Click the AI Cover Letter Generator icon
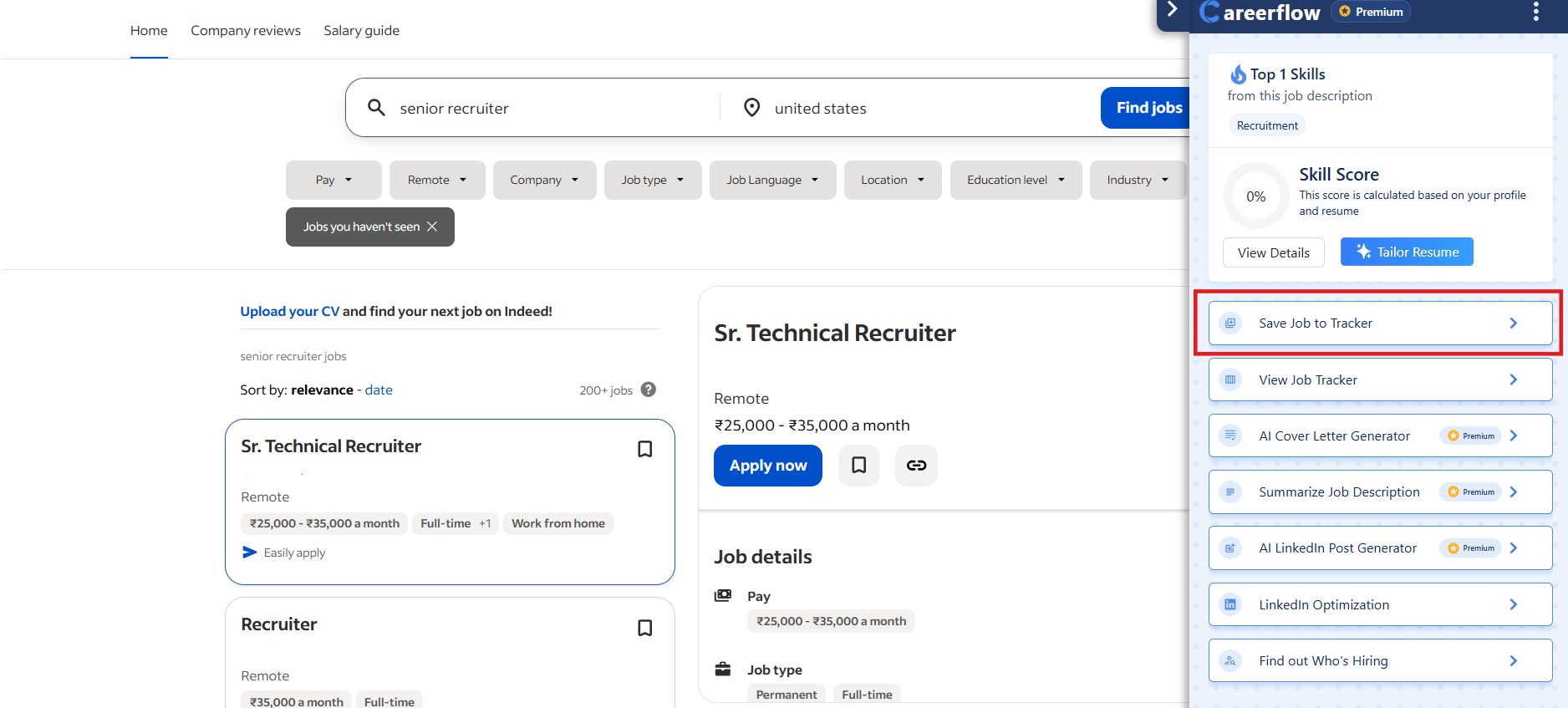The height and width of the screenshot is (708, 1568). pyautogui.click(x=1230, y=435)
